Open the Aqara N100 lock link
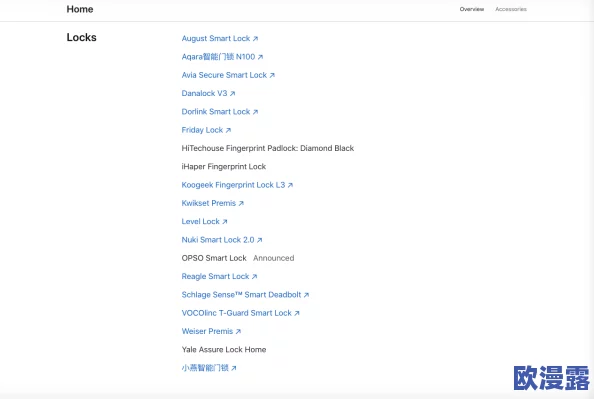 point(222,57)
